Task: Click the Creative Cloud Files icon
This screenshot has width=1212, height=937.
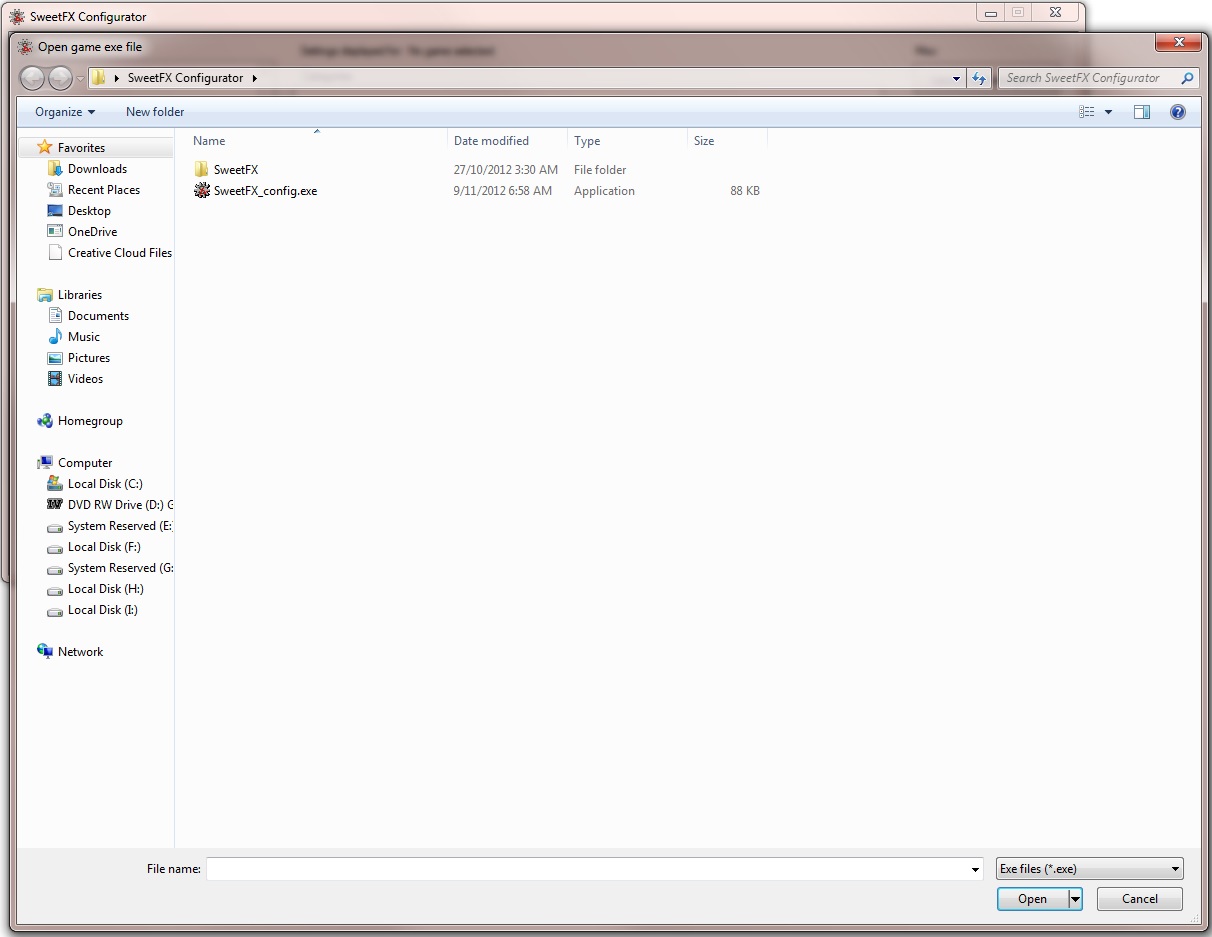Action: coord(56,253)
